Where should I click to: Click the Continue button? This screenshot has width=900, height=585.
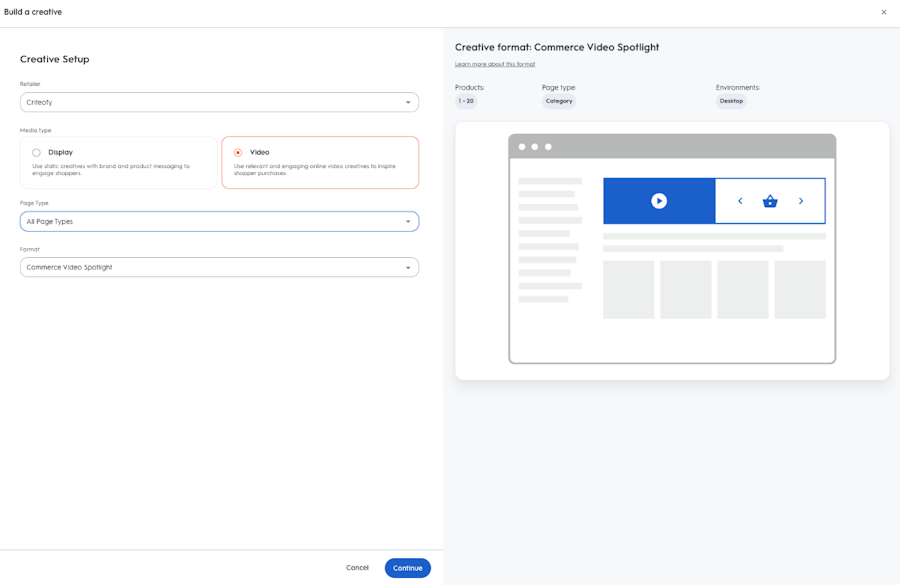point(407,568)
